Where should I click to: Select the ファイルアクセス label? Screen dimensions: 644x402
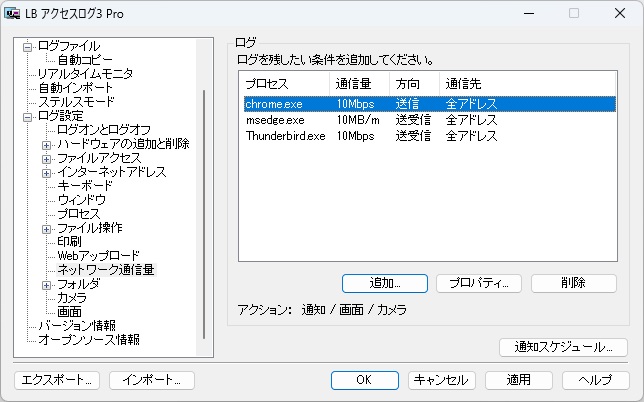(99, 158)
